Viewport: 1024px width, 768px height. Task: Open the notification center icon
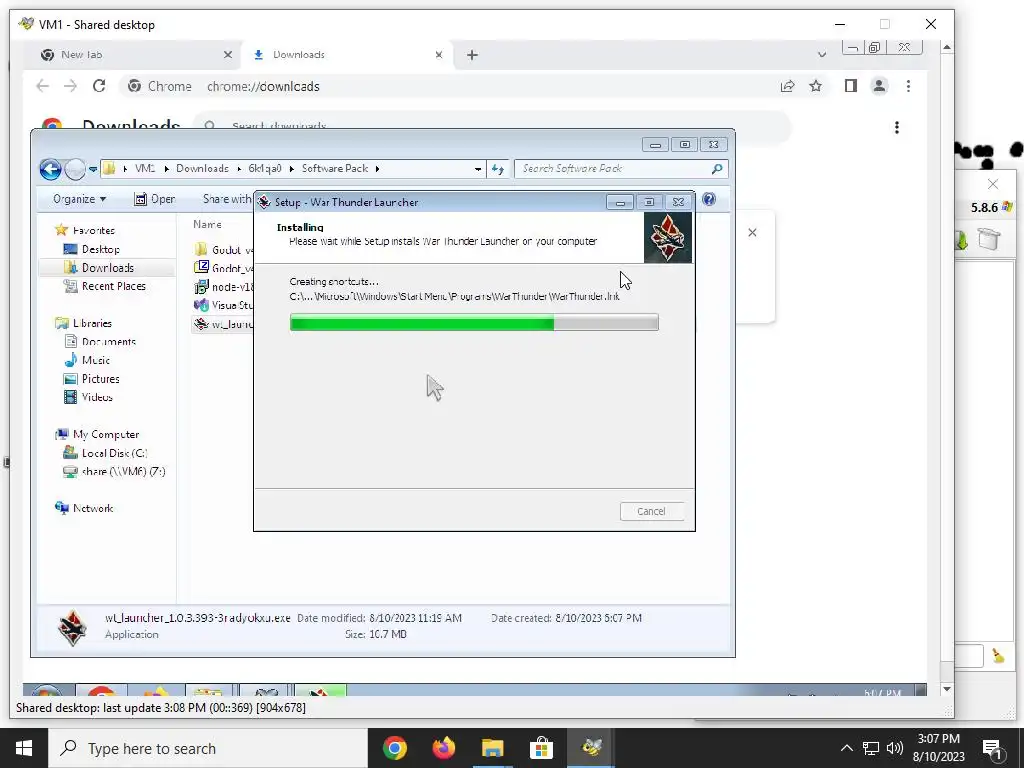(993, 749)
